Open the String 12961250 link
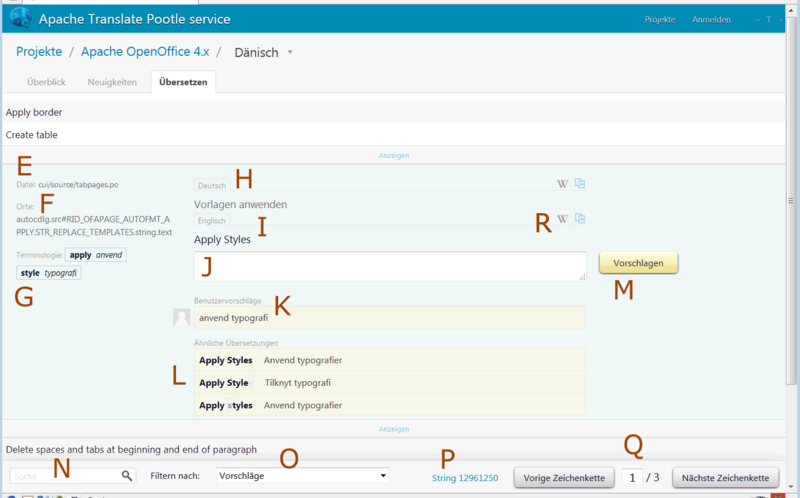800x498 pixels. (x=464, y=478)
